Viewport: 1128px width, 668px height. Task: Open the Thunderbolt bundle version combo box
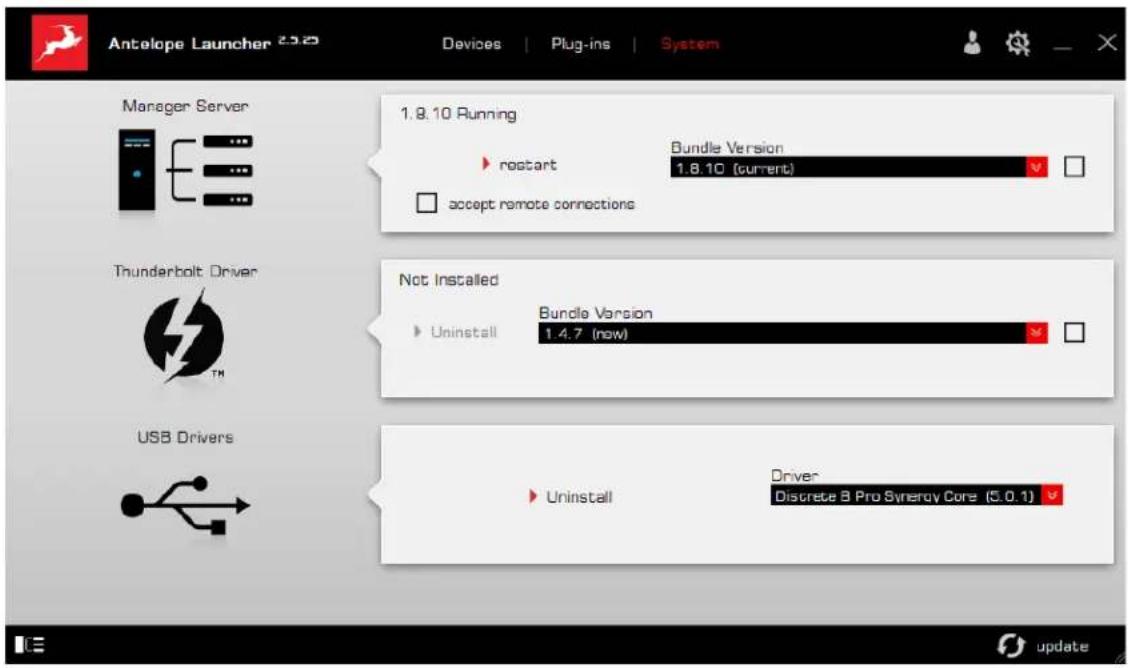793,333
